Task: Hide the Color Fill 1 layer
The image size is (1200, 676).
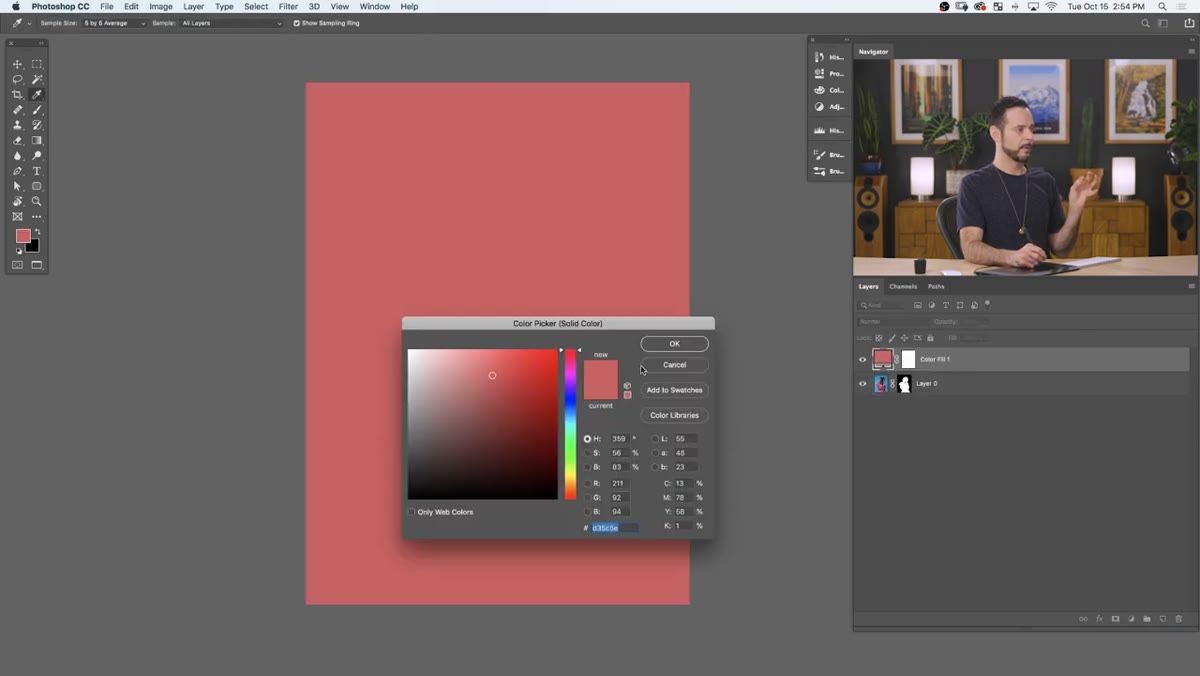Action: pyautogui.click(x=862, y=359)
